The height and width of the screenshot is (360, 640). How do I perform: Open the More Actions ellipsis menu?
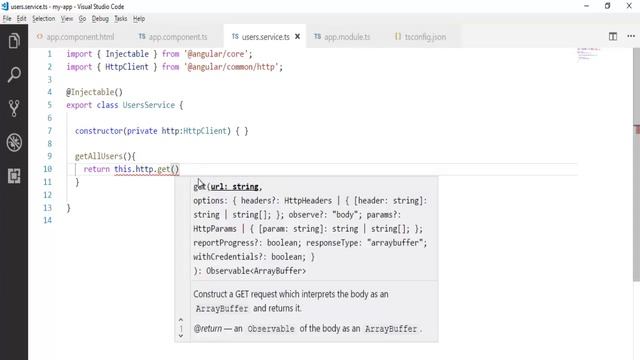[631, 36]
